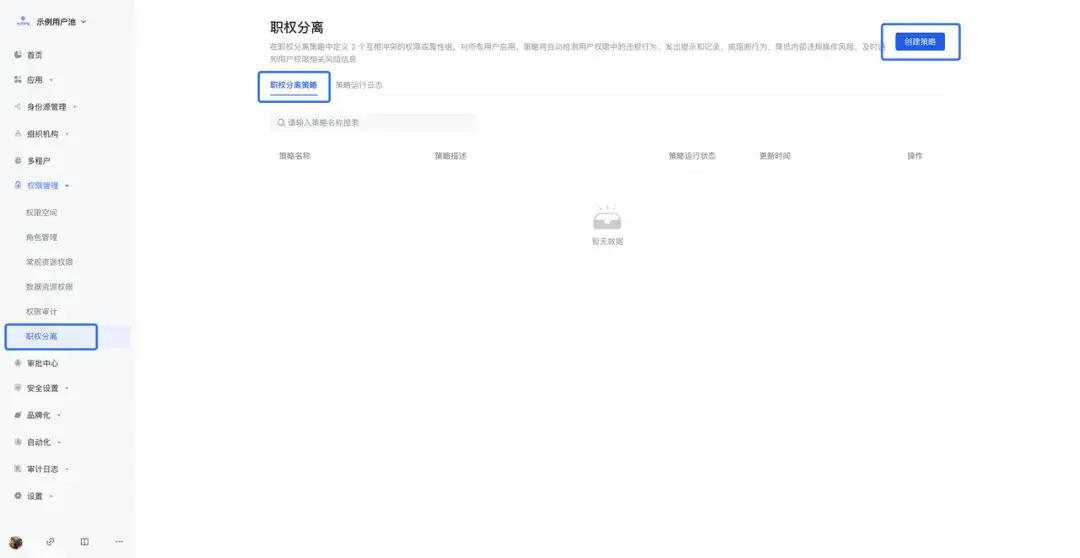Screen dimensions: 1080x558
Task: Click the 审计日志 icon
Action: tap(18, 468)
